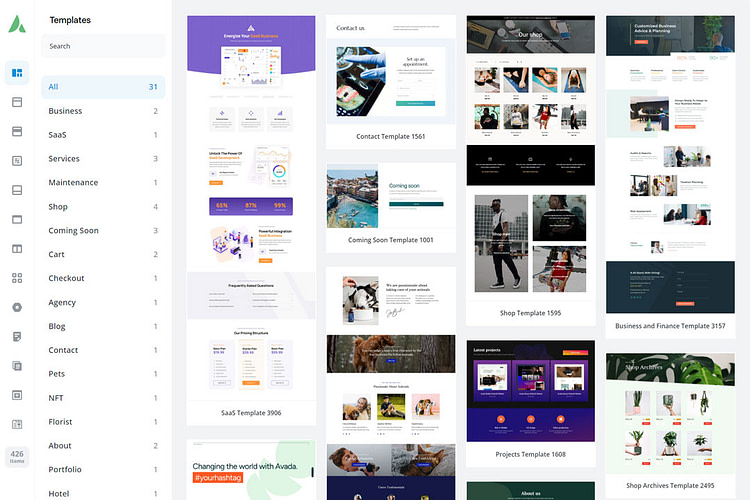Open the Containers single-window icon
750x500 pixels.
coord(17,219)
